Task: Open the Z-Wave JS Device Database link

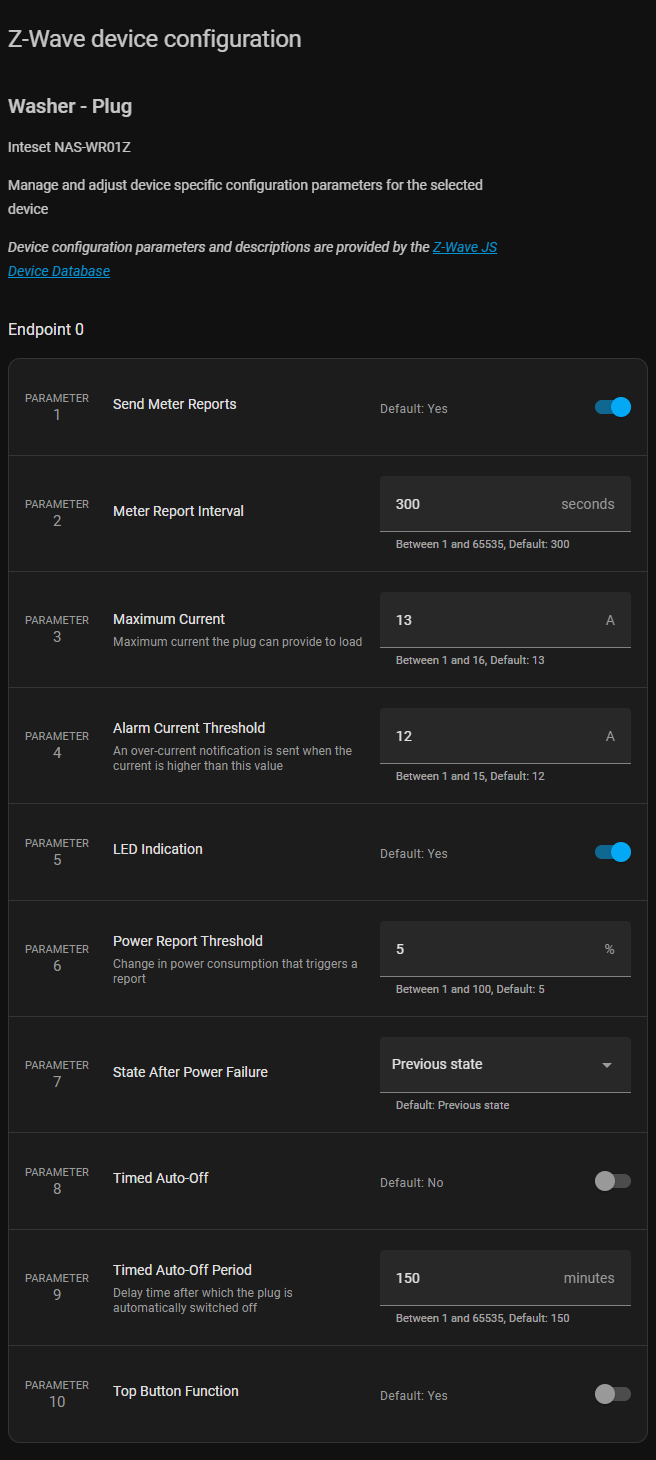Action: coord(464,247)
